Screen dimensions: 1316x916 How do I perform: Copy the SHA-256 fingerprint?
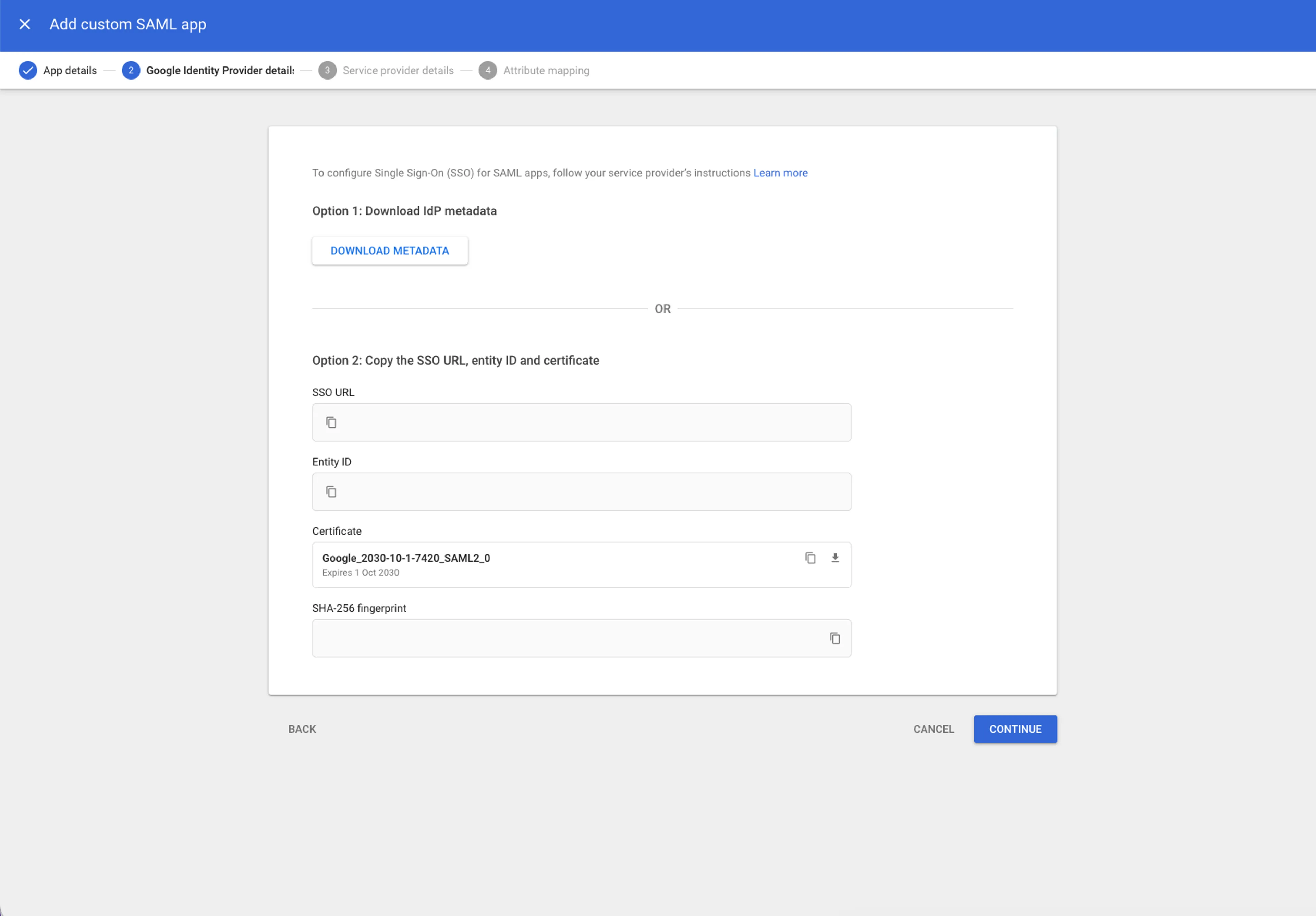click(834, 638)
